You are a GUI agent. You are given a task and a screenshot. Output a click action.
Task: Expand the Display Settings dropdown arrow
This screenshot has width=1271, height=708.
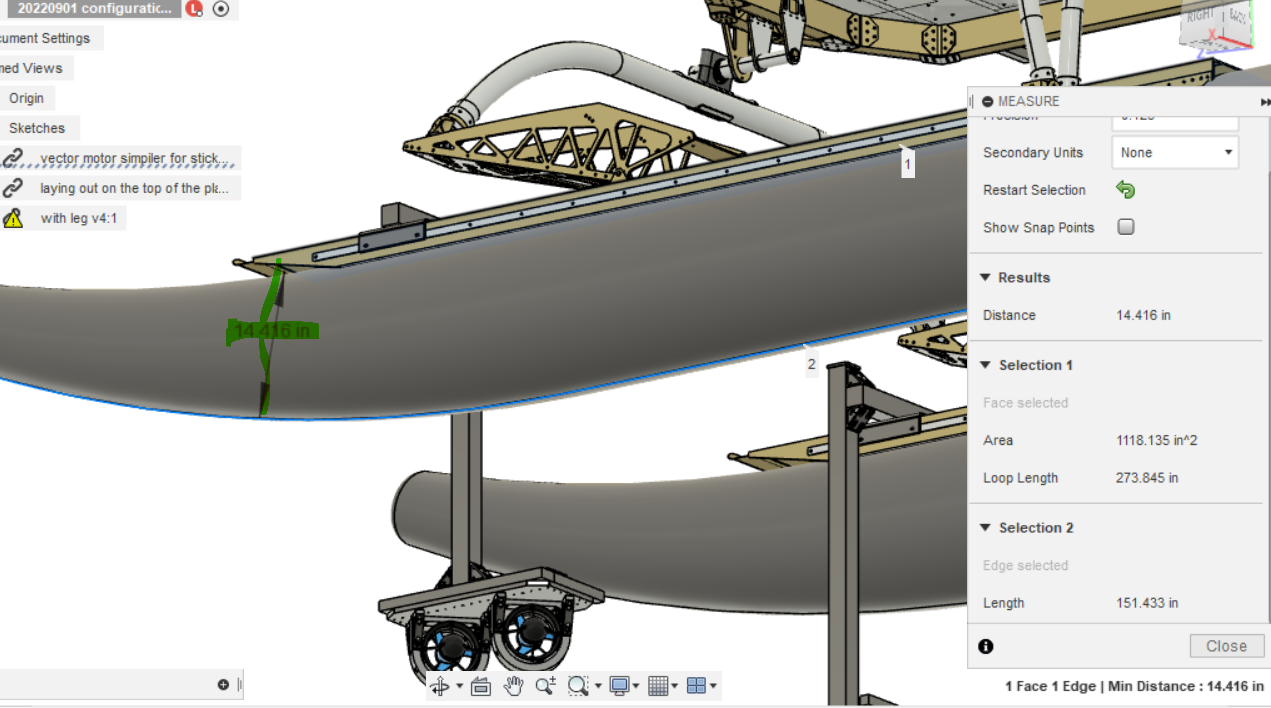tap(636, 686)
